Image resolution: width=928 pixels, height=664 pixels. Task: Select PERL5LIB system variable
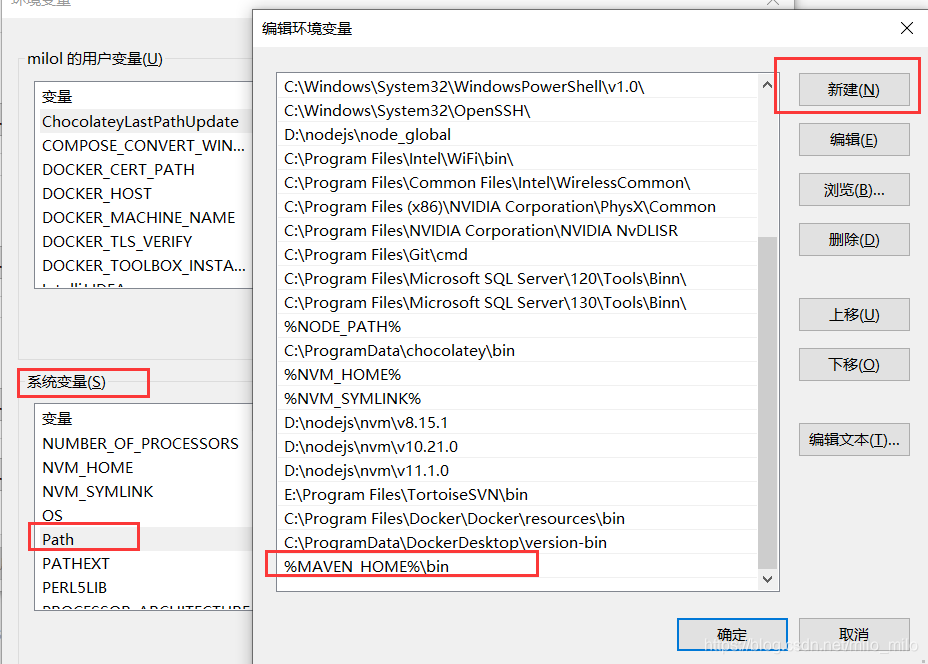pyautogui.click(x=144, y=587)
